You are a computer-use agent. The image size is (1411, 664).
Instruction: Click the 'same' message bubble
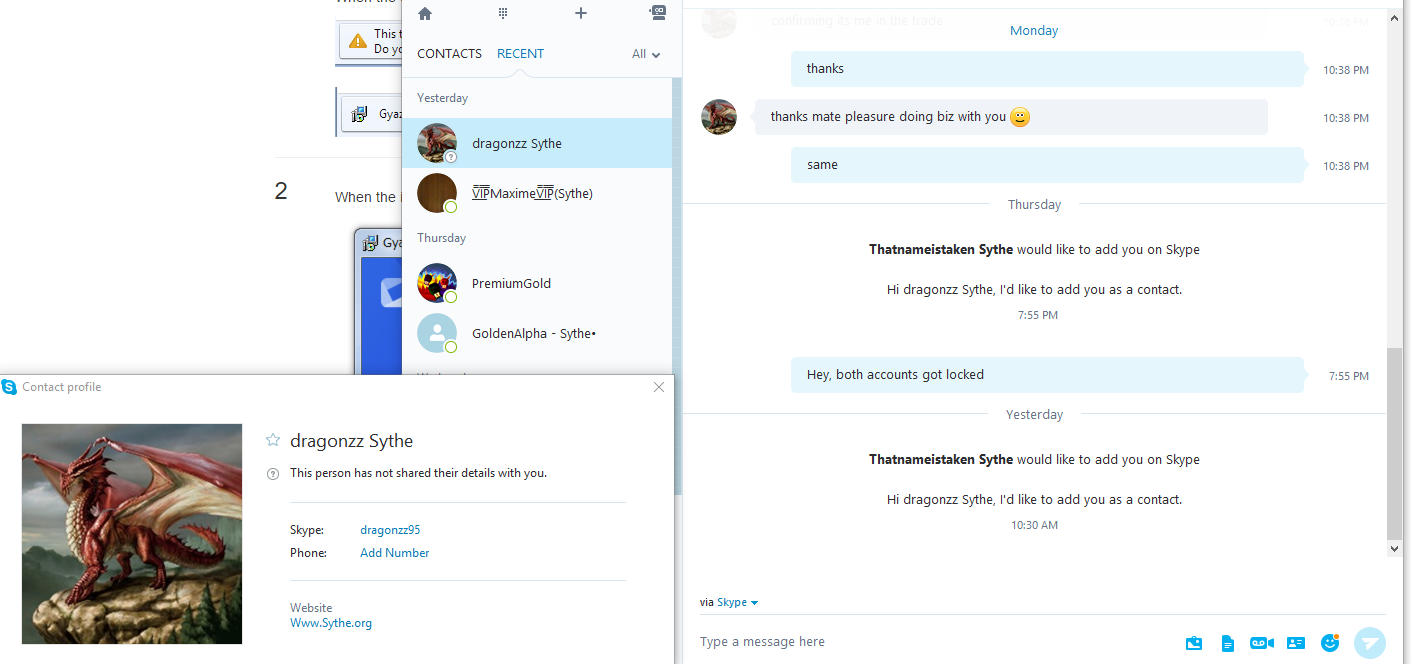pos(1047,165)
